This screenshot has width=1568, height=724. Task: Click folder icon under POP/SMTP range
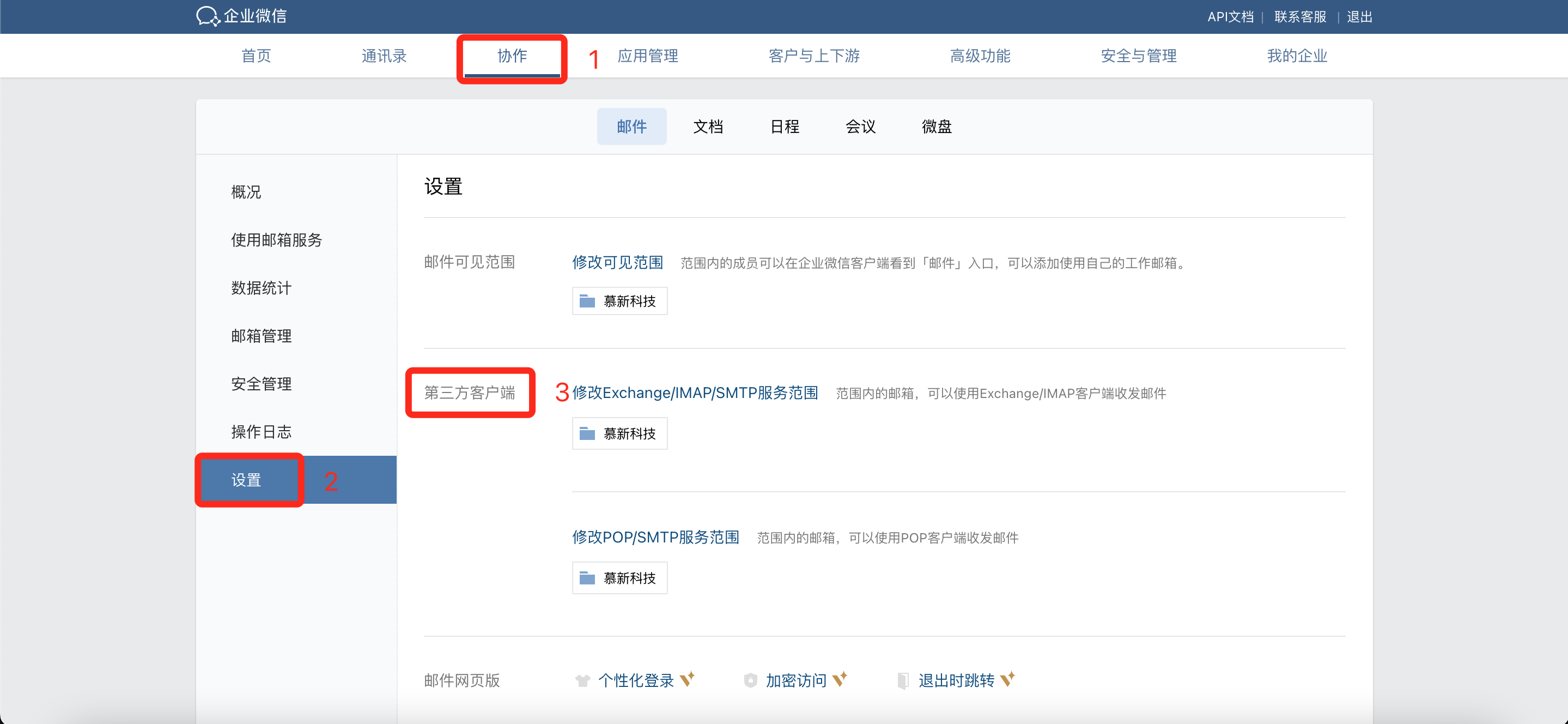point(587,577)
